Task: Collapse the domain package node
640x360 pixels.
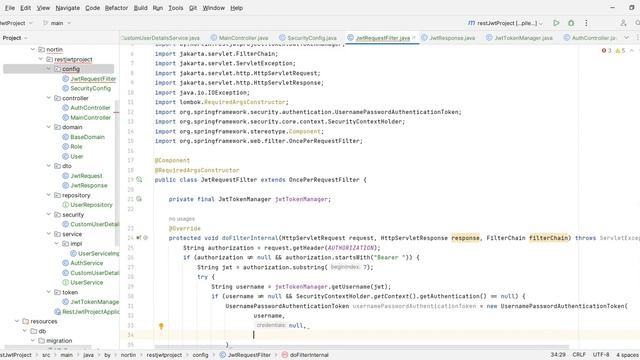Action: pyautogui.click(x=49, y=127)
